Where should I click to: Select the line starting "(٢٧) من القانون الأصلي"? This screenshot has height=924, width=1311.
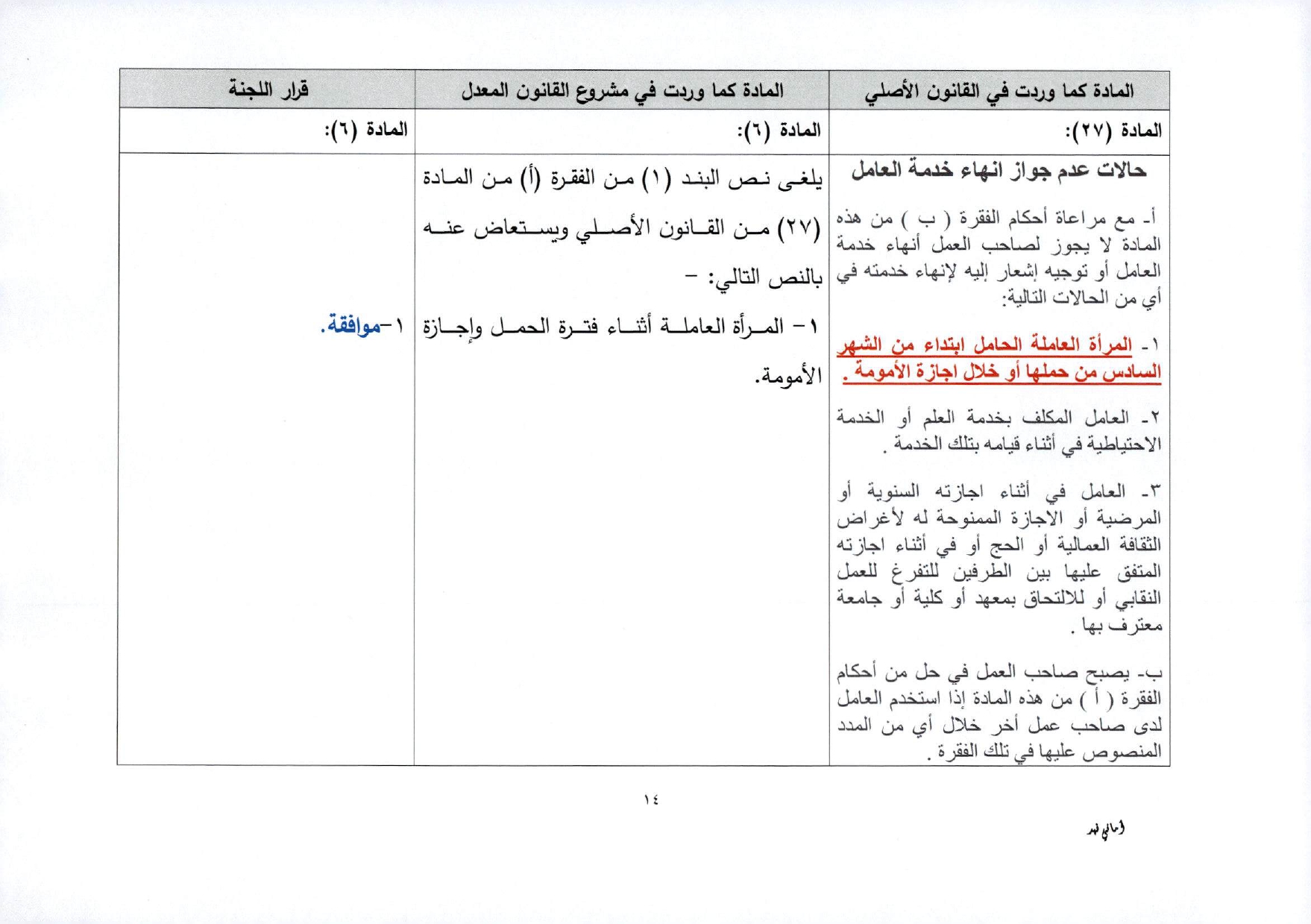(622, 228)
